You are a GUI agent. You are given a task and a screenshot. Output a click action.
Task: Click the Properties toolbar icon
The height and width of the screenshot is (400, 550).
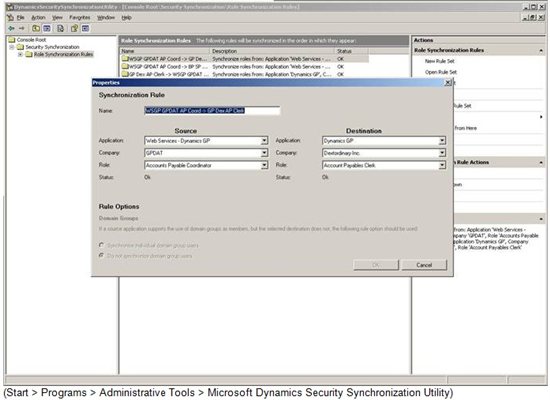[74, 28]
